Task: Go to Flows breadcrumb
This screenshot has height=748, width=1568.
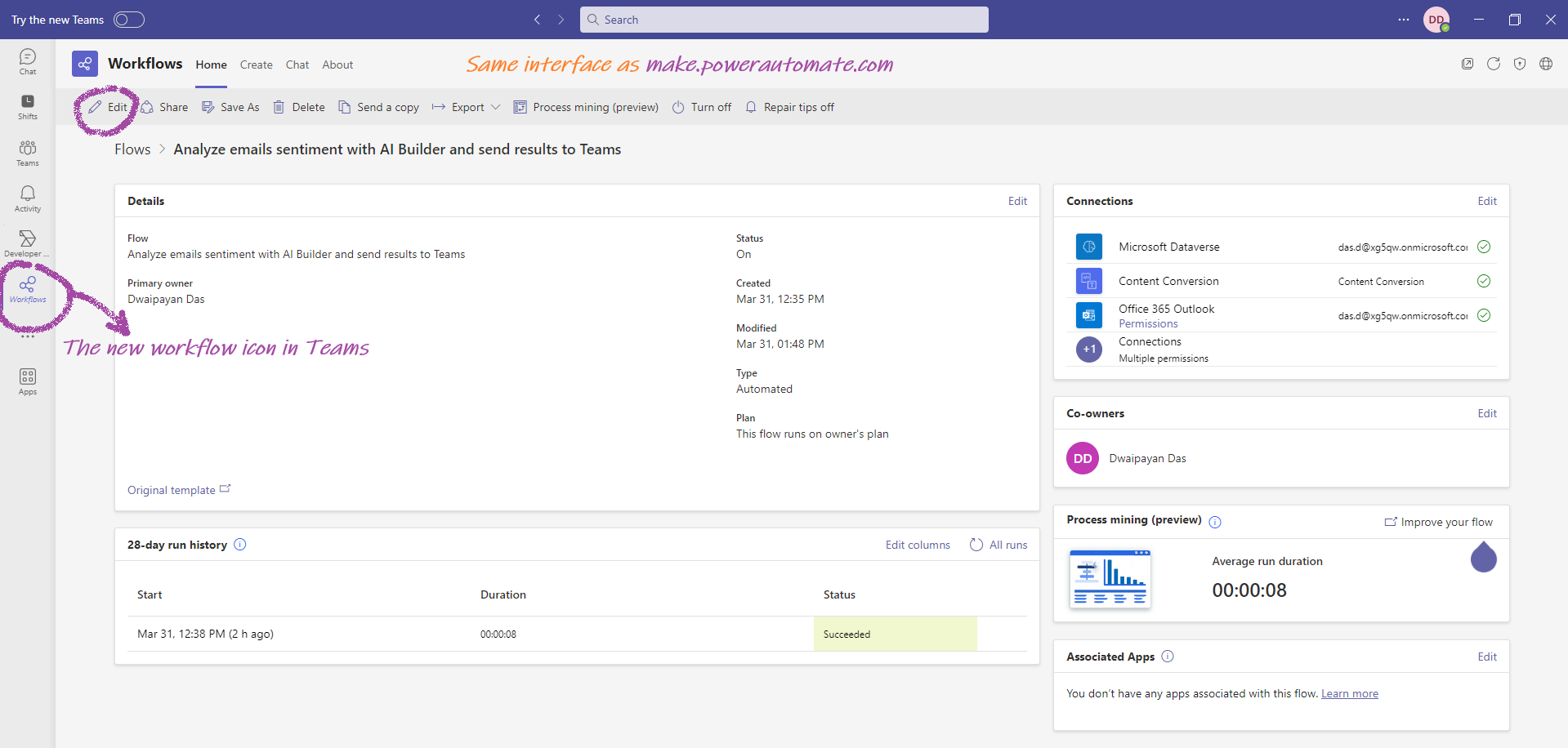Action: (x=132, y=149)
